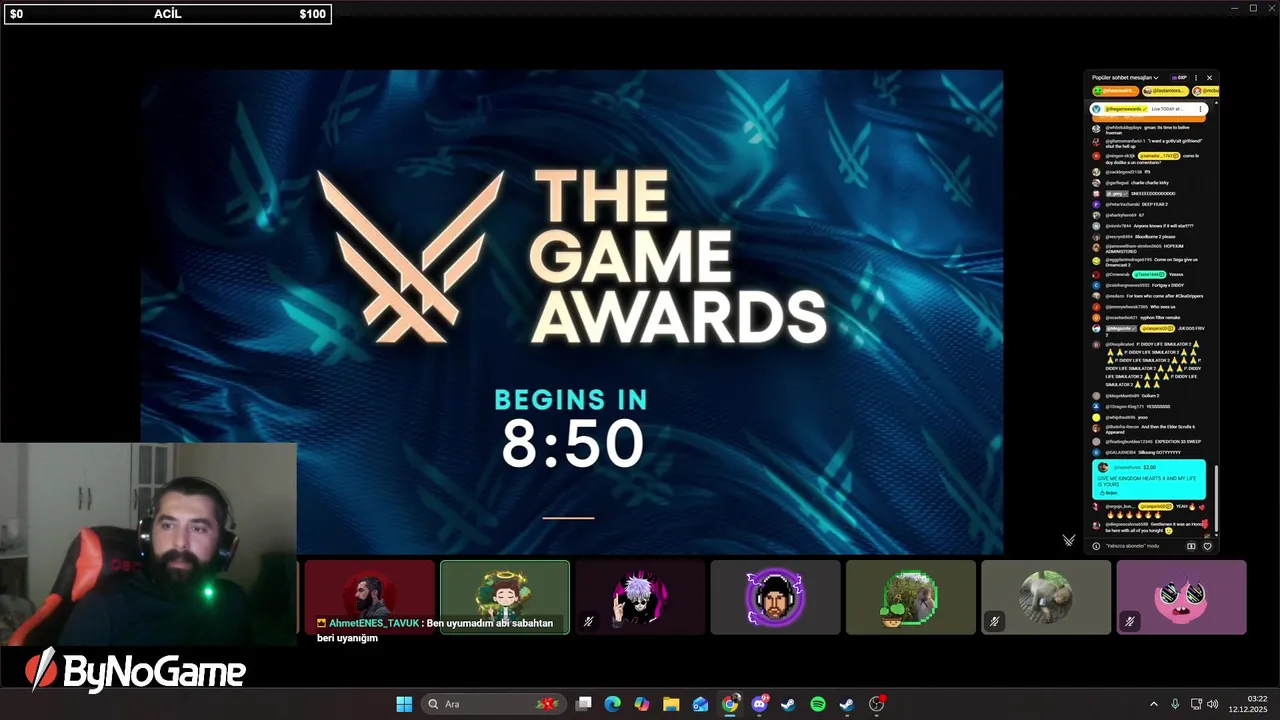Expand the Popüler sohbet mesajları dropdown
Screen dimensions: 1280x720
pos(1125,77)
